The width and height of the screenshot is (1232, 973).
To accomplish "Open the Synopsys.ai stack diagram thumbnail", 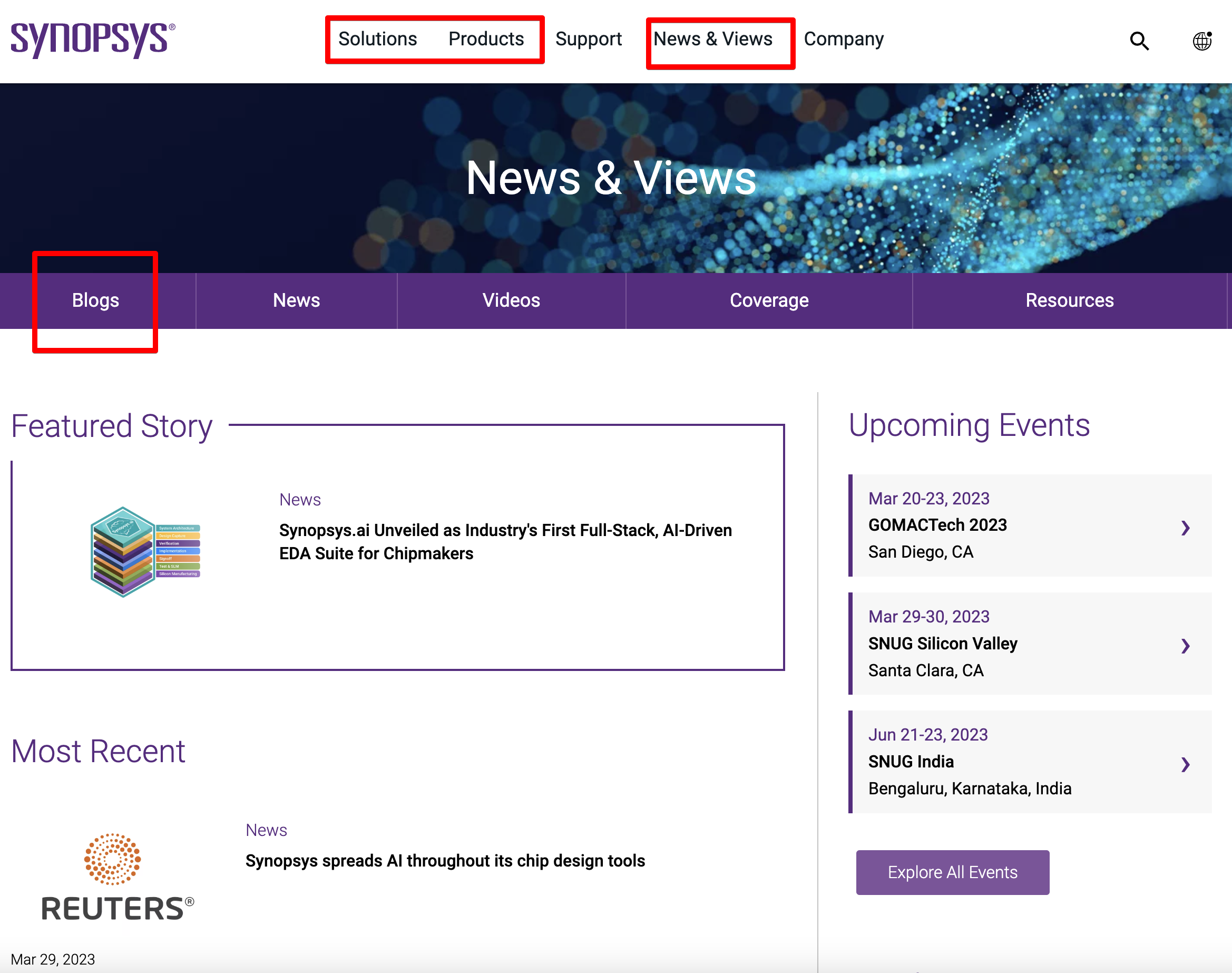I will tap(145, 551).
